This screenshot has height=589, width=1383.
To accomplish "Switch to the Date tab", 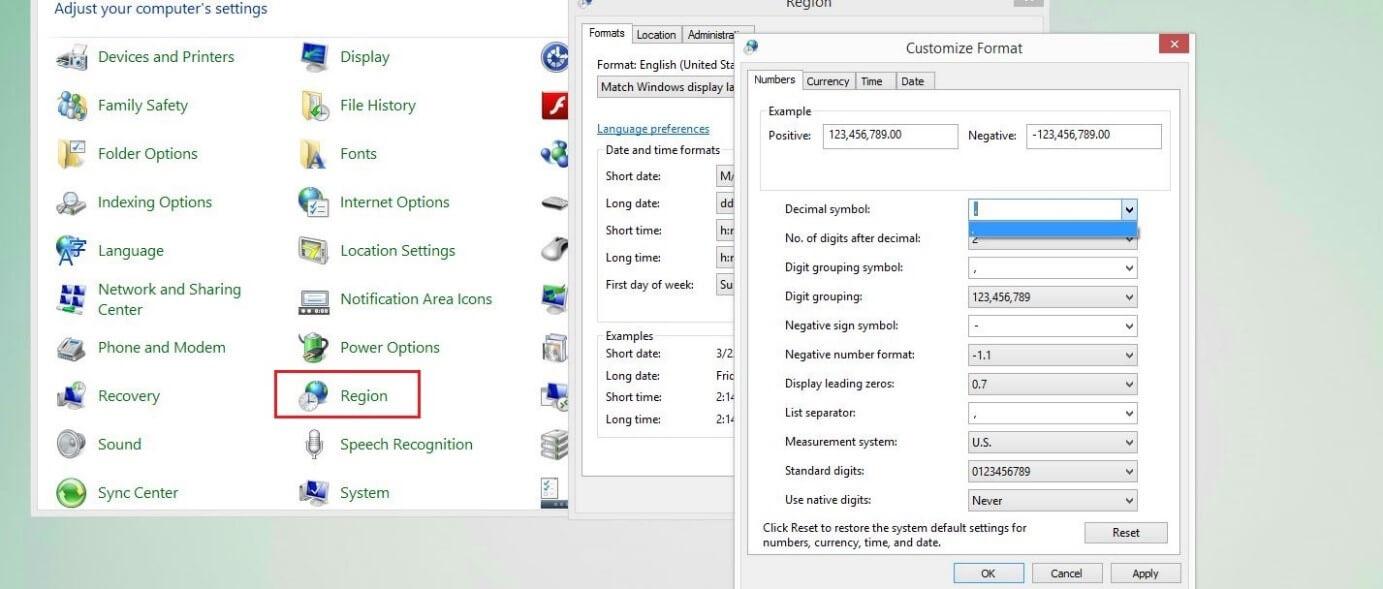I will (x=912, y=81).
